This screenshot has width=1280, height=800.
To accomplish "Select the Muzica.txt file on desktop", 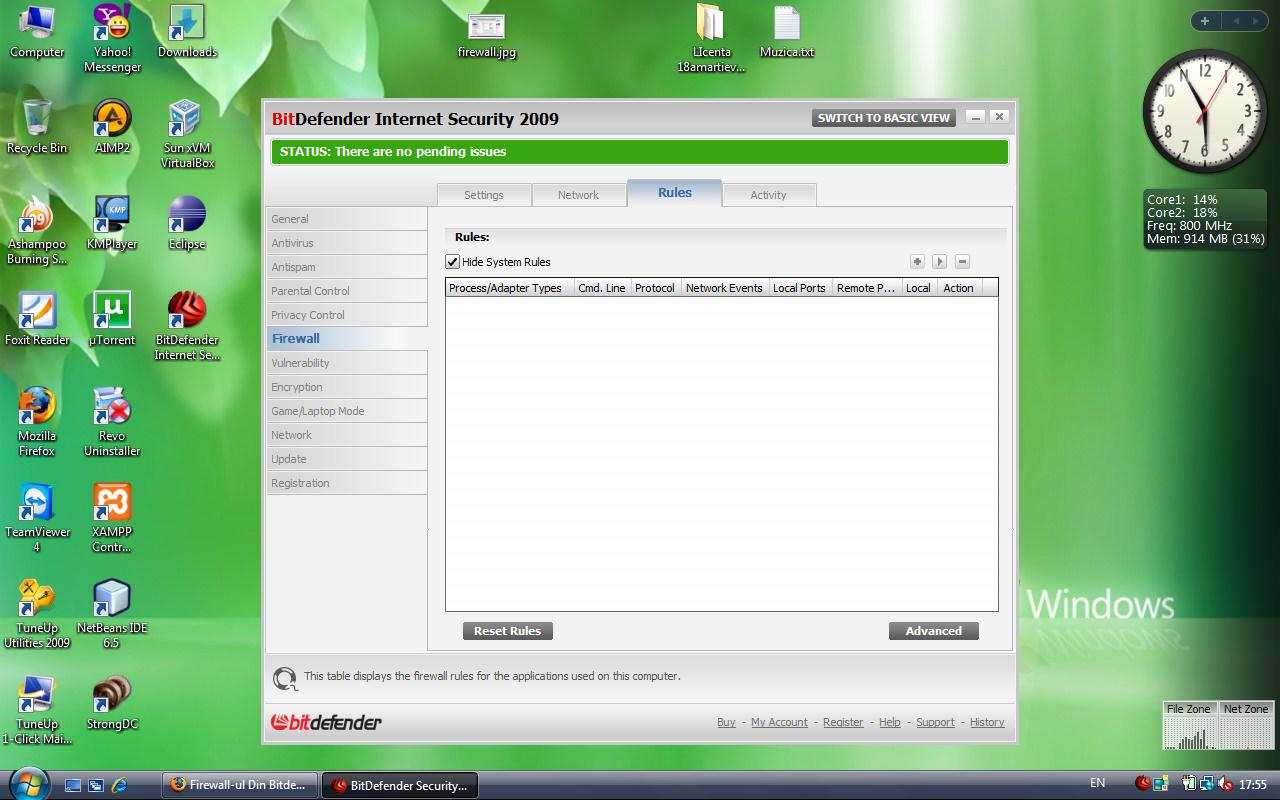I will [787, 33].
